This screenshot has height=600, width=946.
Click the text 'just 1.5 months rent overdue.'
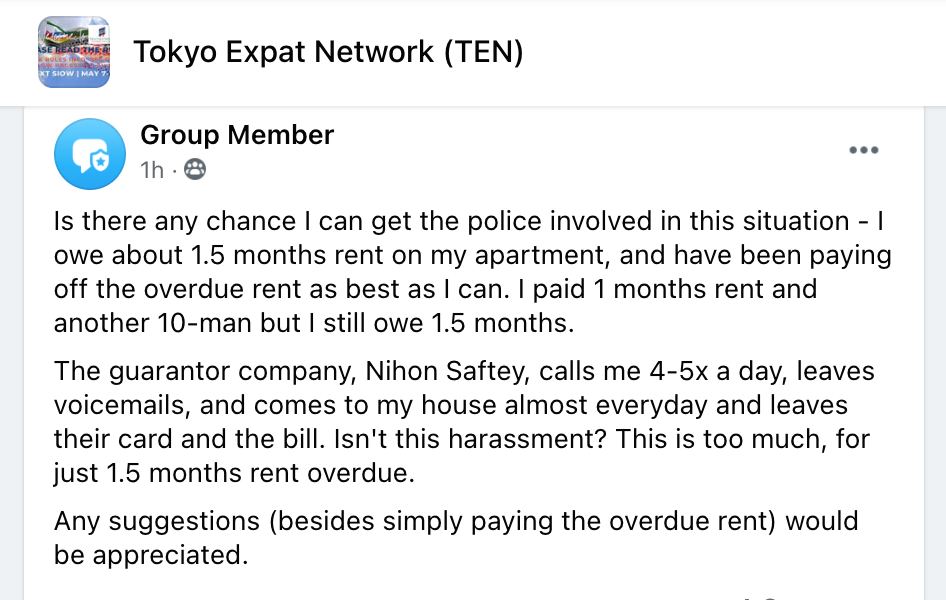[234, 474]
